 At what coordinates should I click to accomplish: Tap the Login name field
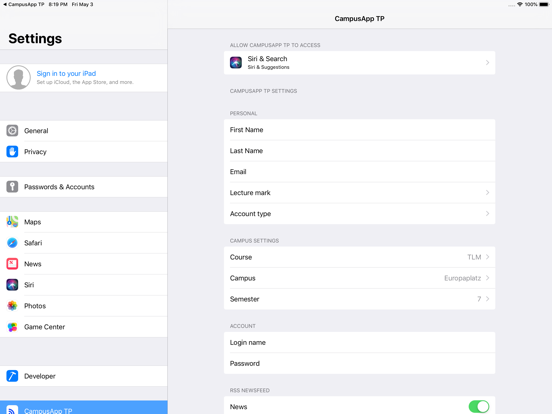359,343
